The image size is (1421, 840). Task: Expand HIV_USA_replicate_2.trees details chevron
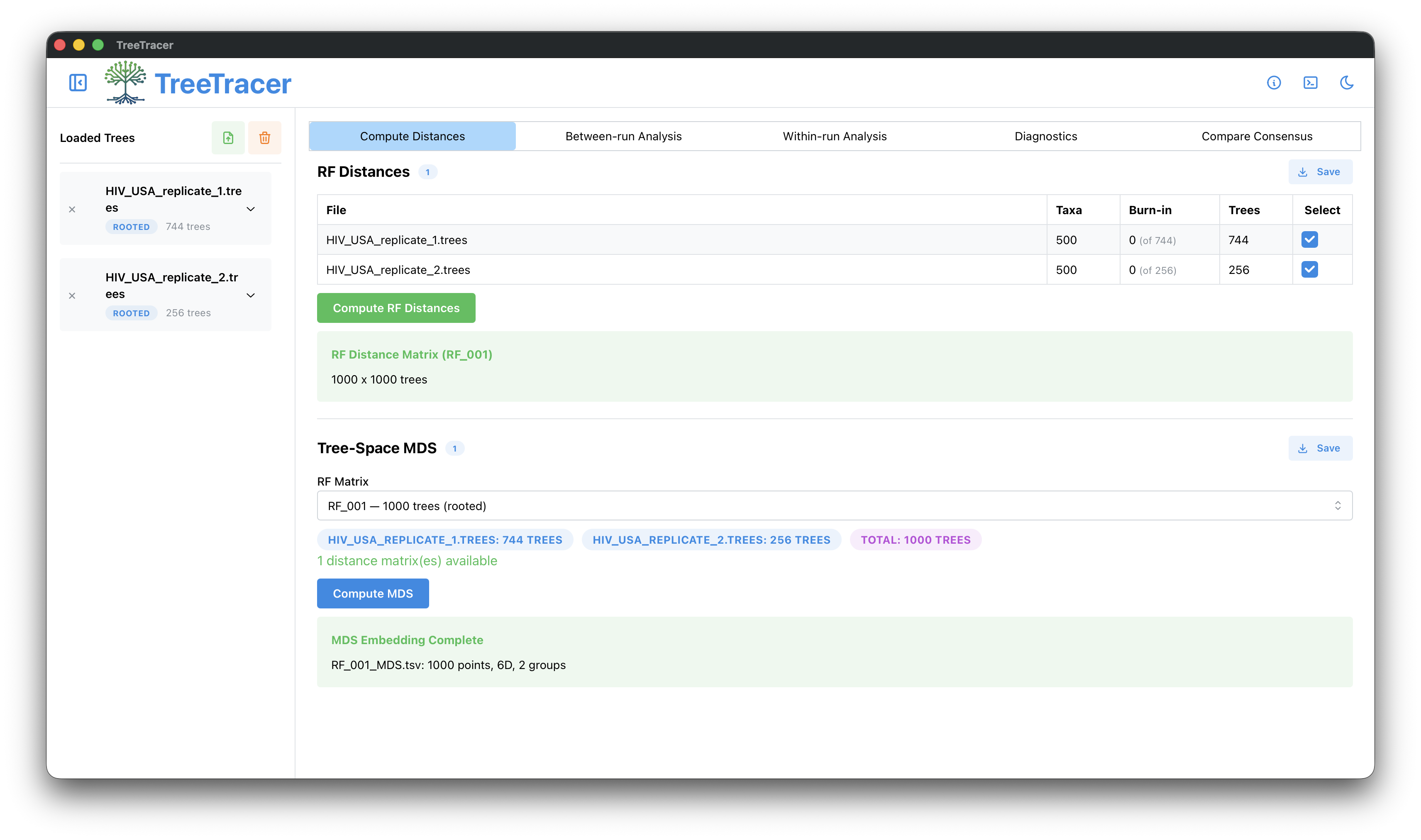[251, 295]
